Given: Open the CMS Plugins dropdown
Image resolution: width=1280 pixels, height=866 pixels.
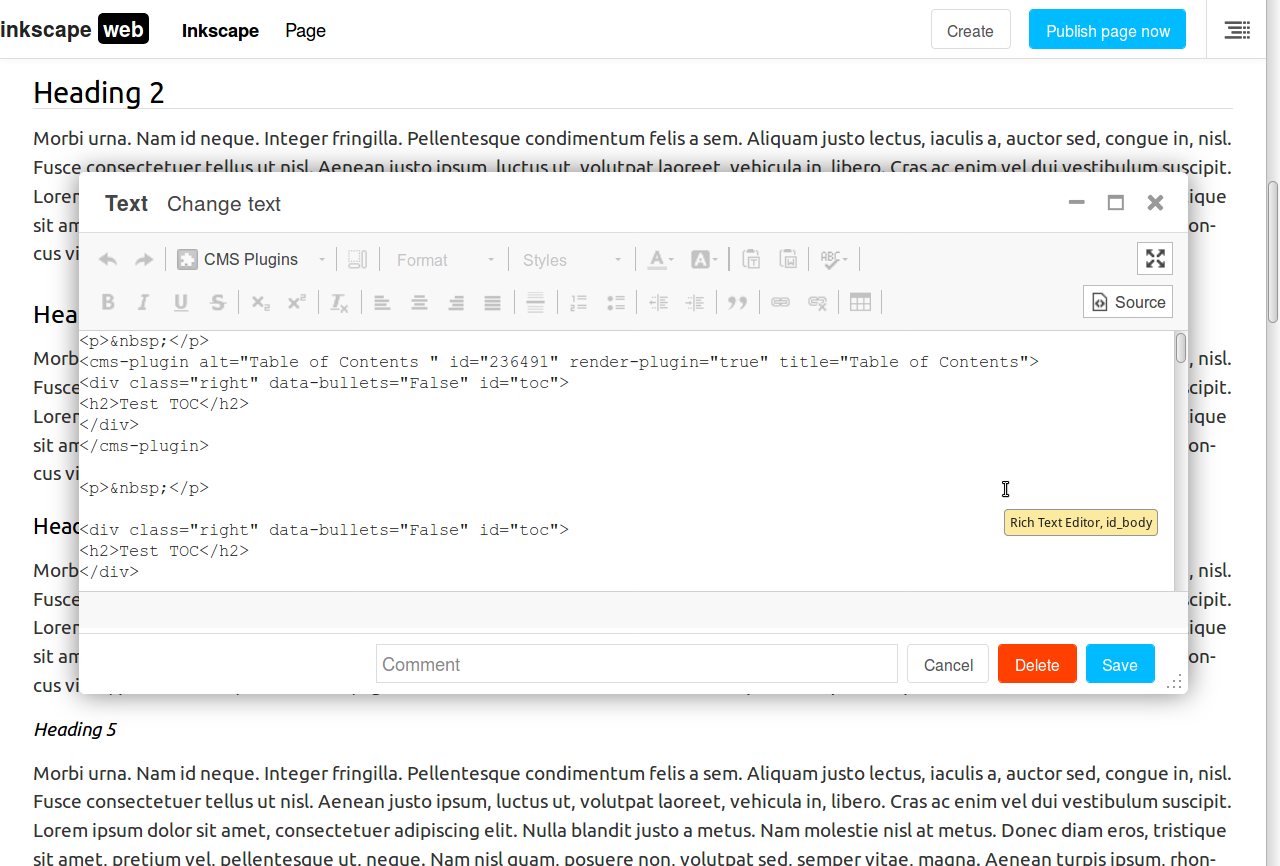Looking at the screenshot, I should point(251,260).
